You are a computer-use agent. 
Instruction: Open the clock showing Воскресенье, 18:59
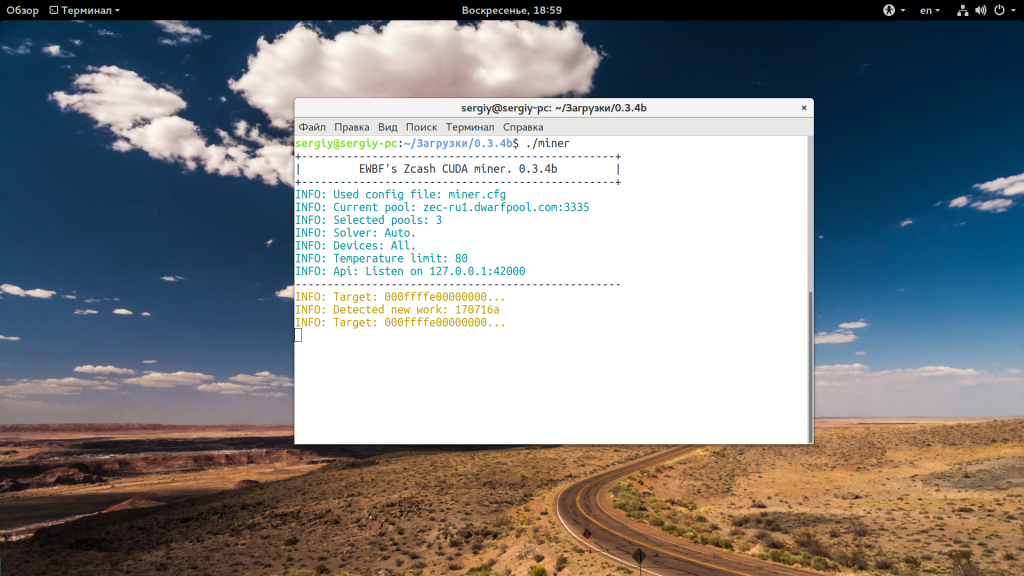tap(511, 10)
